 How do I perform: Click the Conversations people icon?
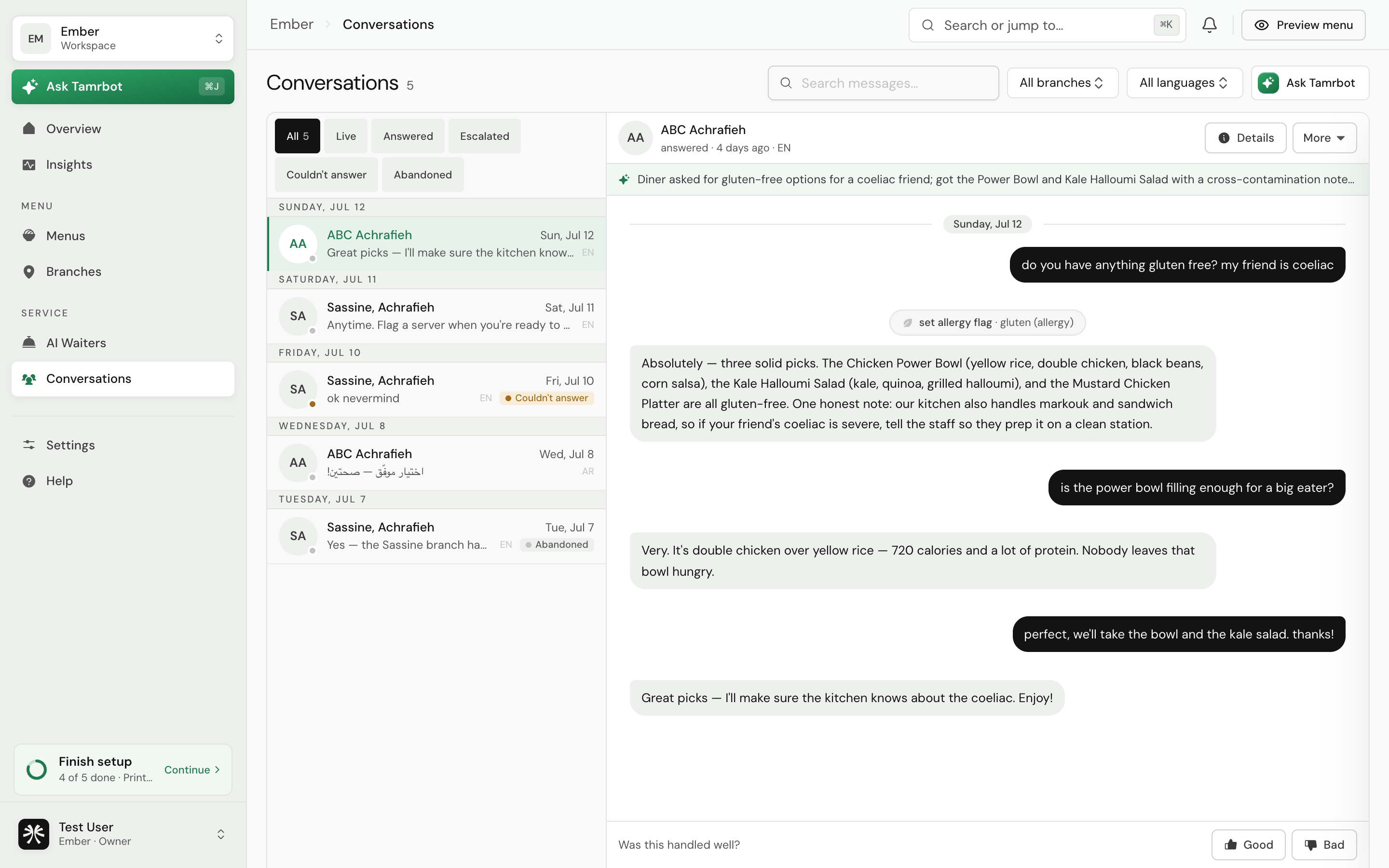29,379
